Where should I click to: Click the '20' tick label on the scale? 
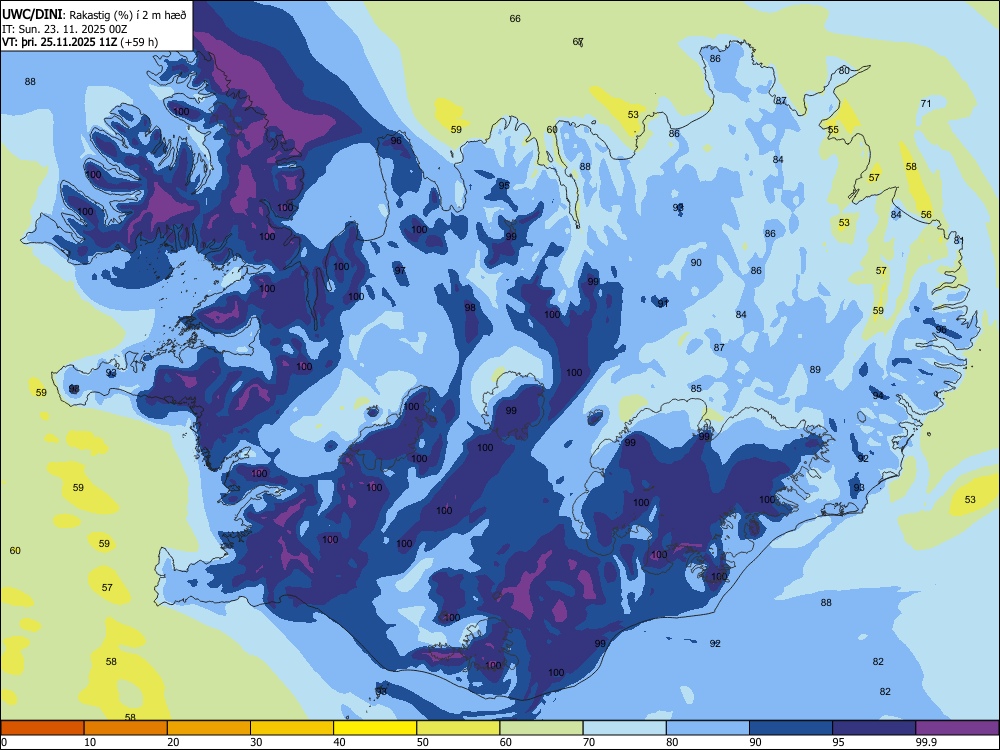[173, 742]
